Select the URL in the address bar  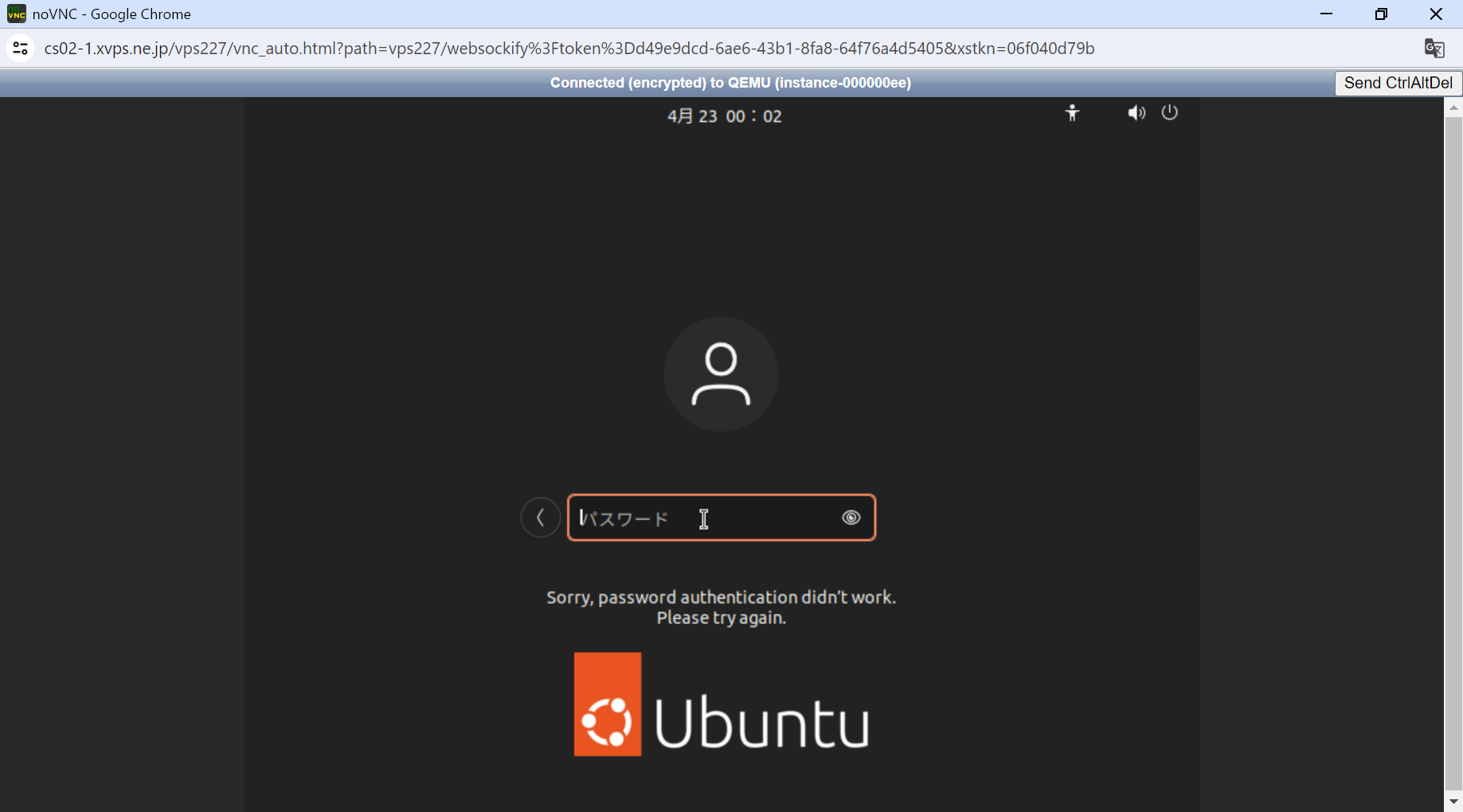tap(569, 49)
